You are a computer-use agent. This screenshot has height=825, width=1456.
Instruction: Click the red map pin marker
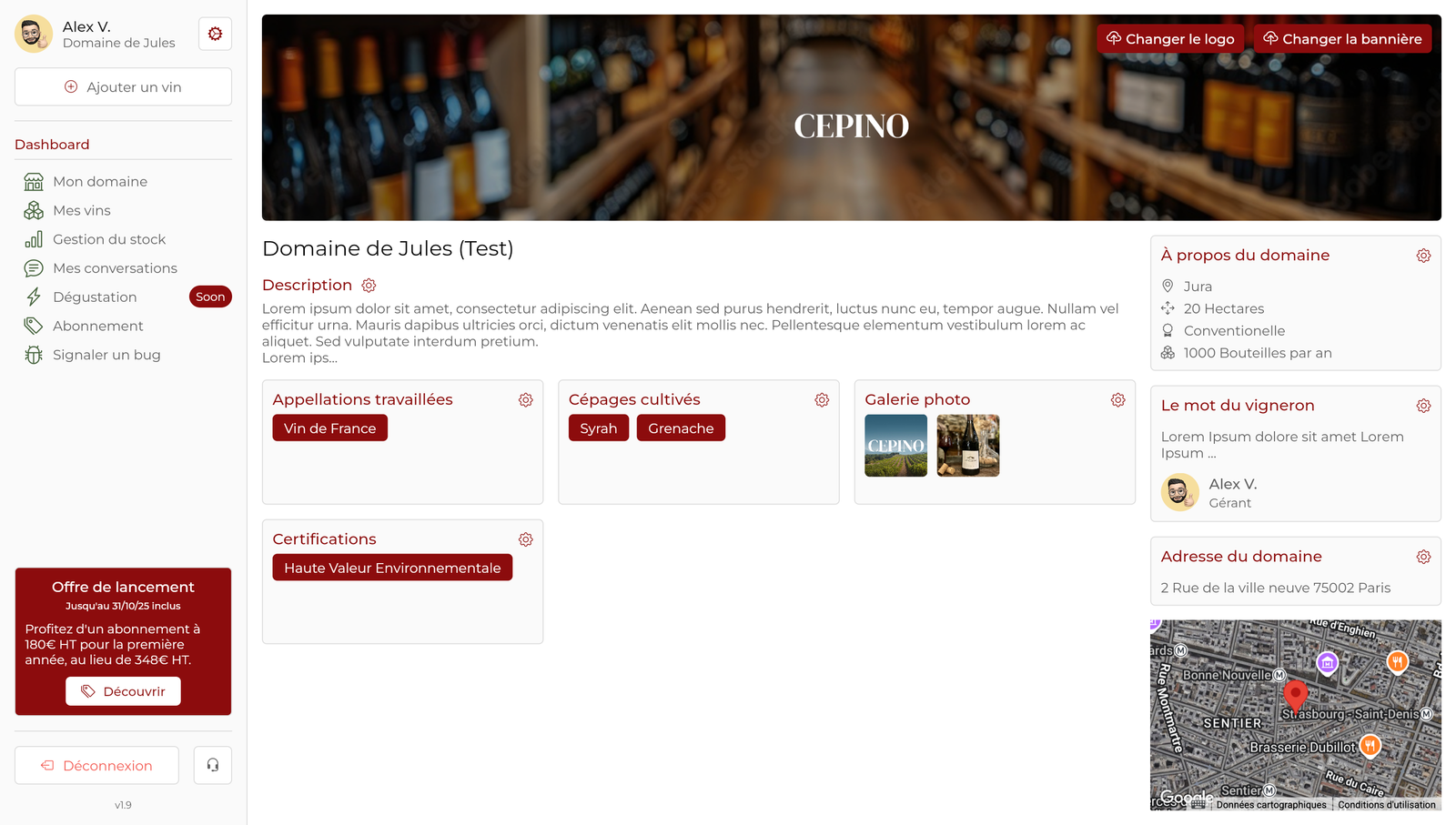point(1295,696)
